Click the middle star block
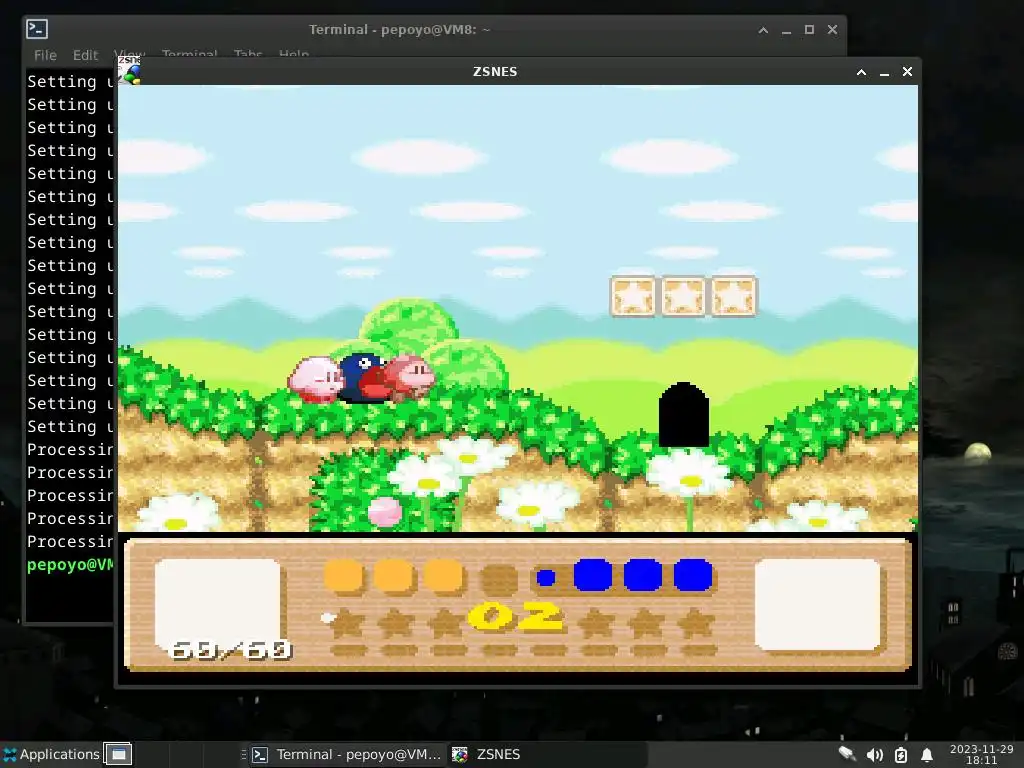The width and height of the screenshot is (1024, 768). pos(683,296)
